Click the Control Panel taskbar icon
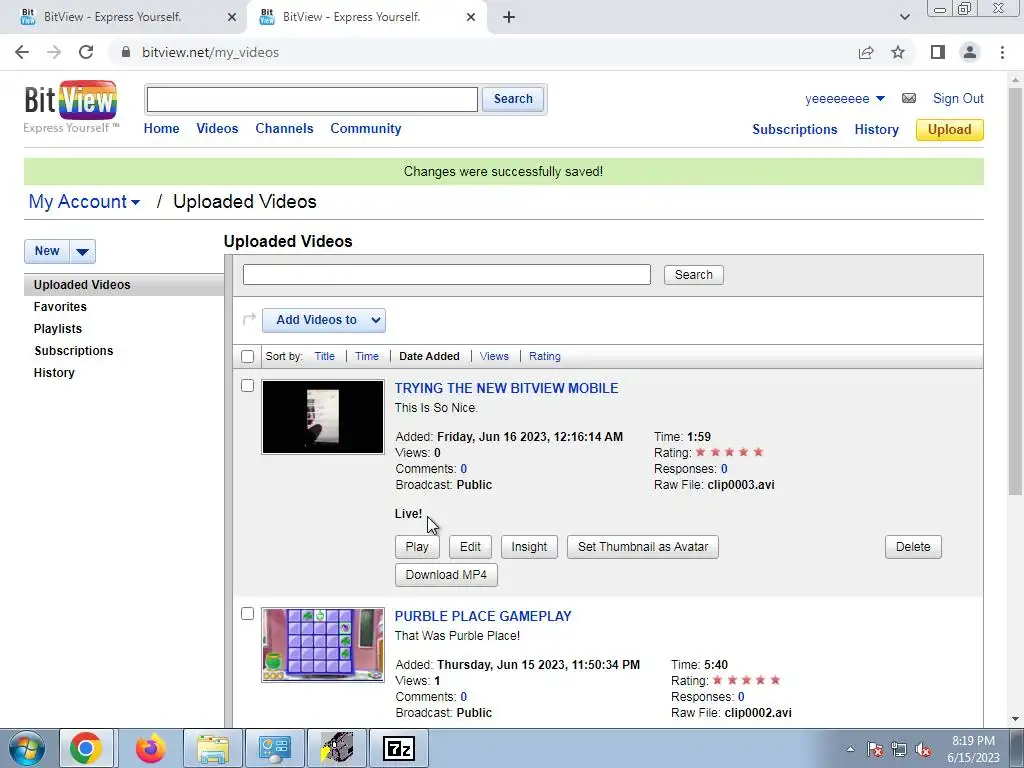Screen dimensions: 1024x768 pos(274,748)
